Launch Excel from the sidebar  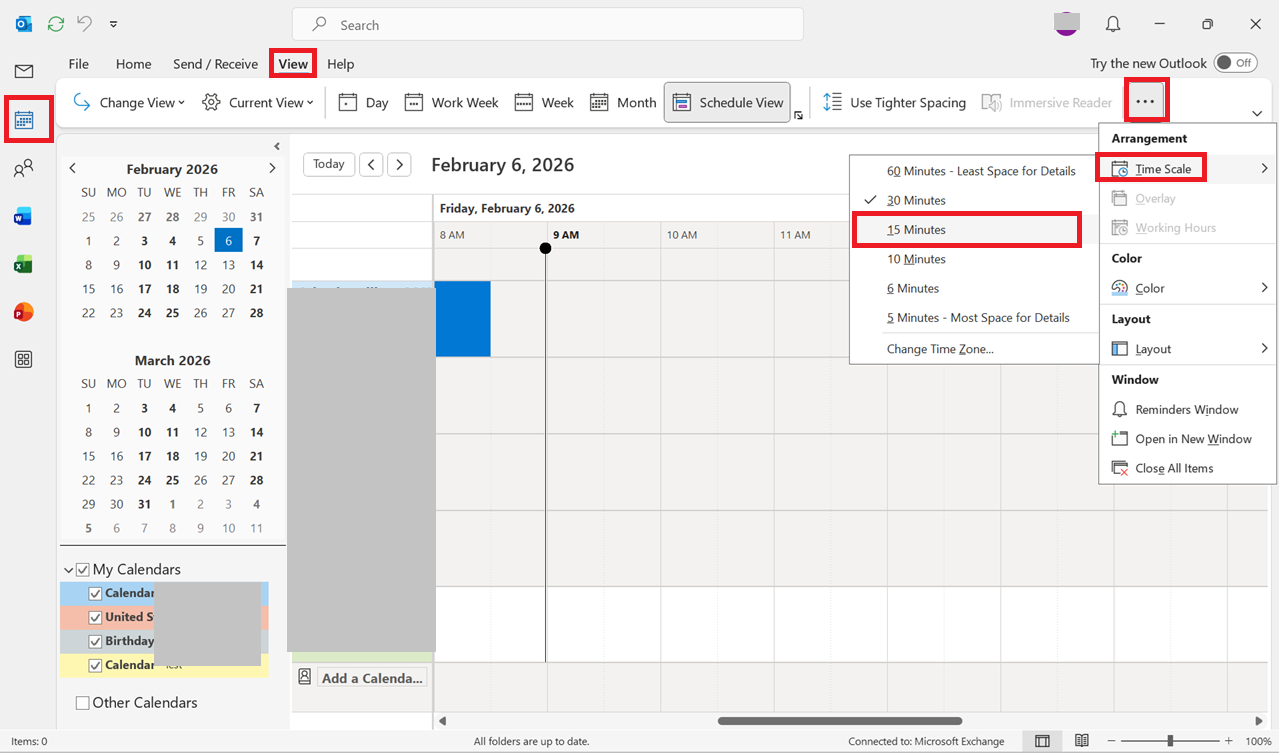click(24, 264)
